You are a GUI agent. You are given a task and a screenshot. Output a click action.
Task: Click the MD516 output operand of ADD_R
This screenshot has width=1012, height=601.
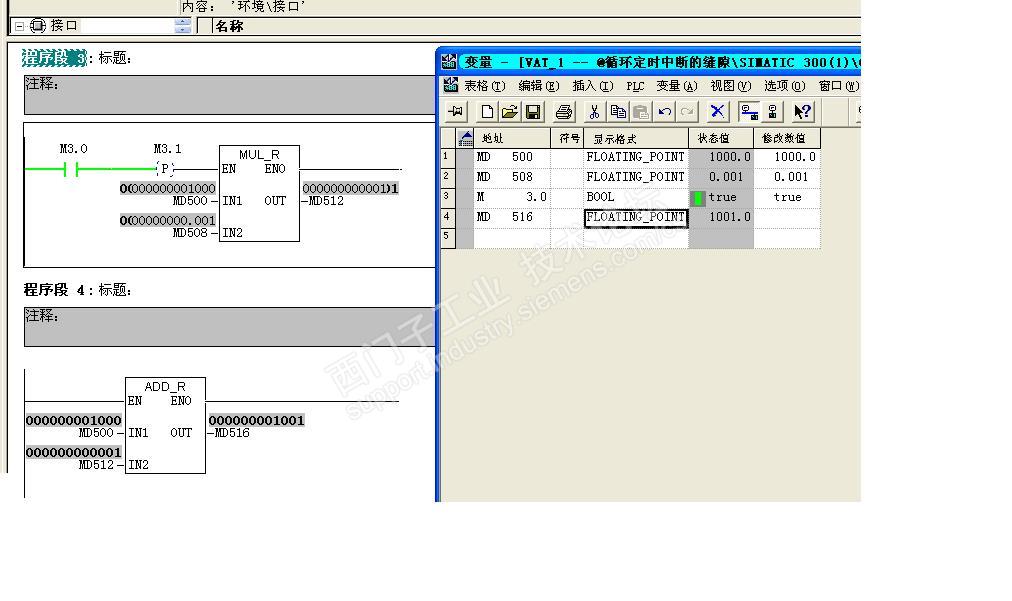click(x=232, y=433)
